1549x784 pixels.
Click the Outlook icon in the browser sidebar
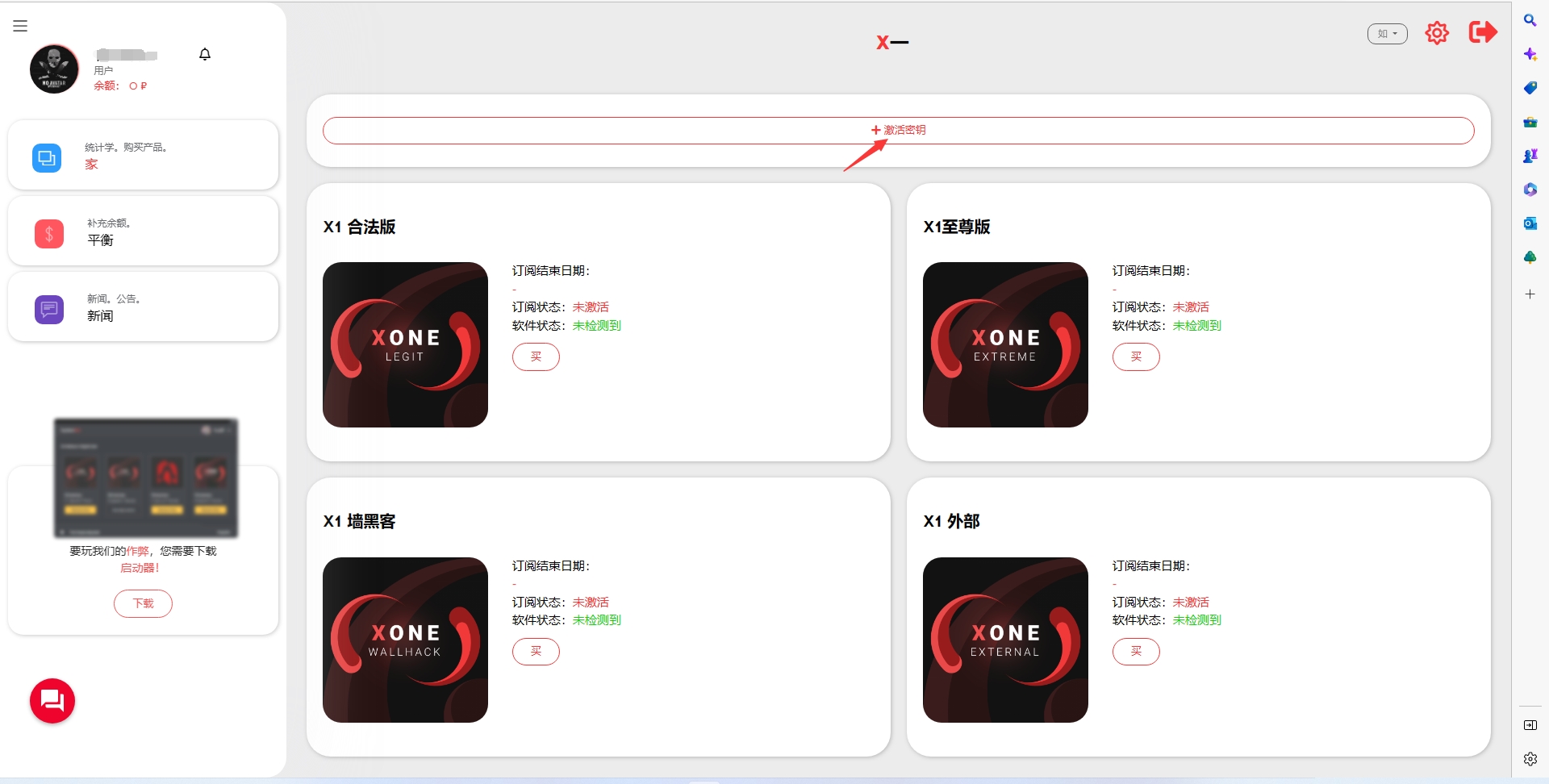coord(1530,223)
